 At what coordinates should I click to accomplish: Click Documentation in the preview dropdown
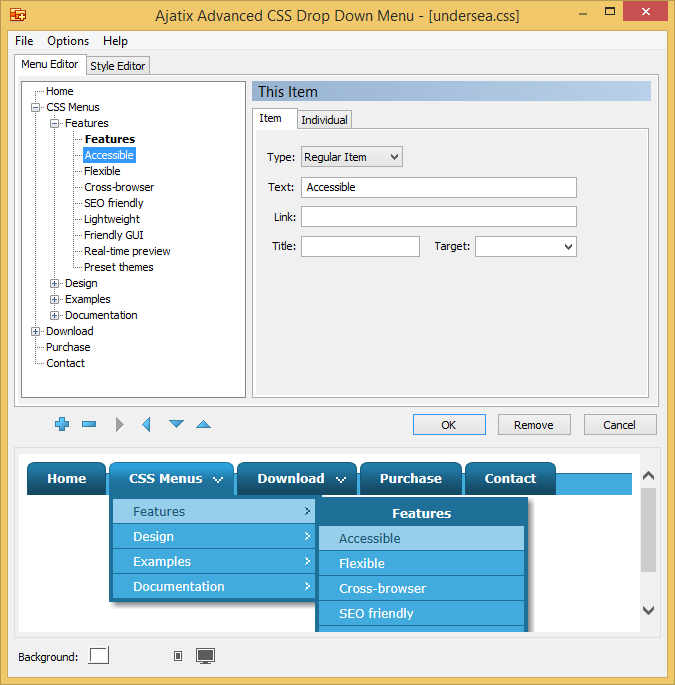214,586
